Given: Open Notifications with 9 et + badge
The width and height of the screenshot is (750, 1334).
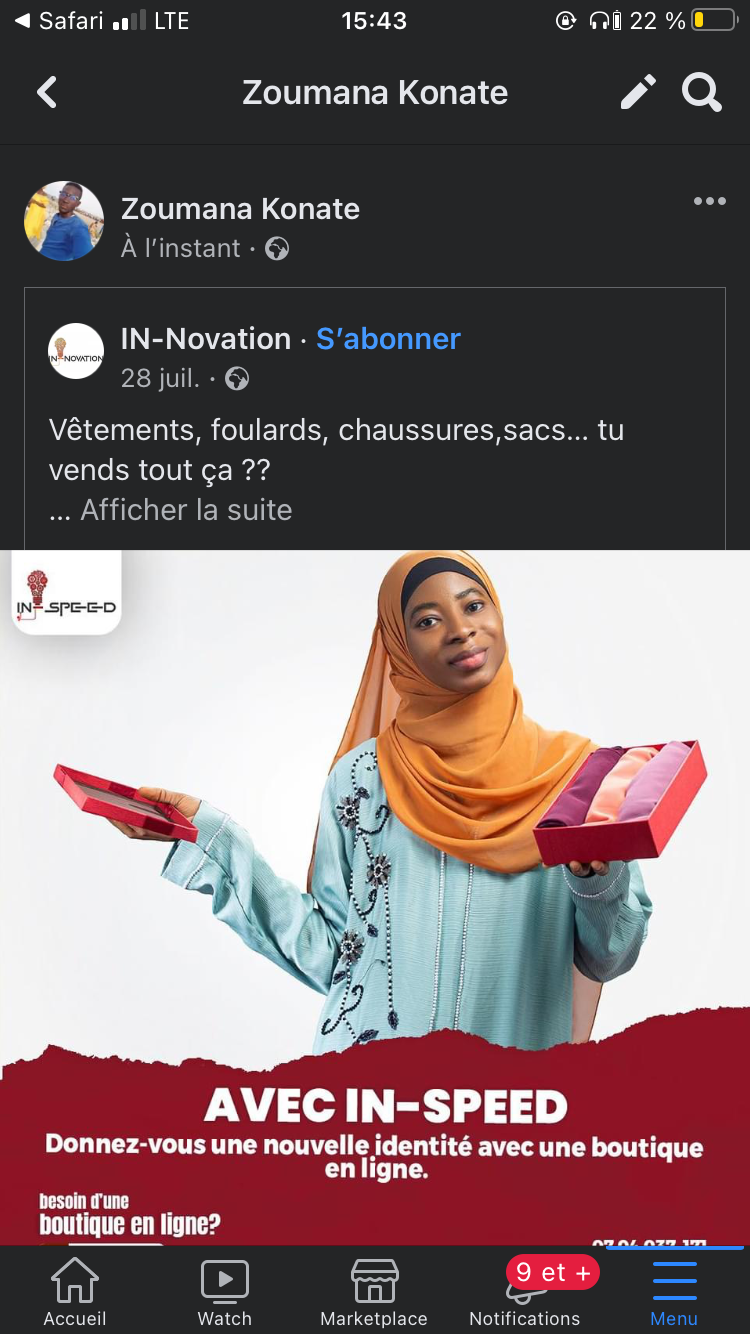Looking at the screenshot, I should tap(525, 1292).
